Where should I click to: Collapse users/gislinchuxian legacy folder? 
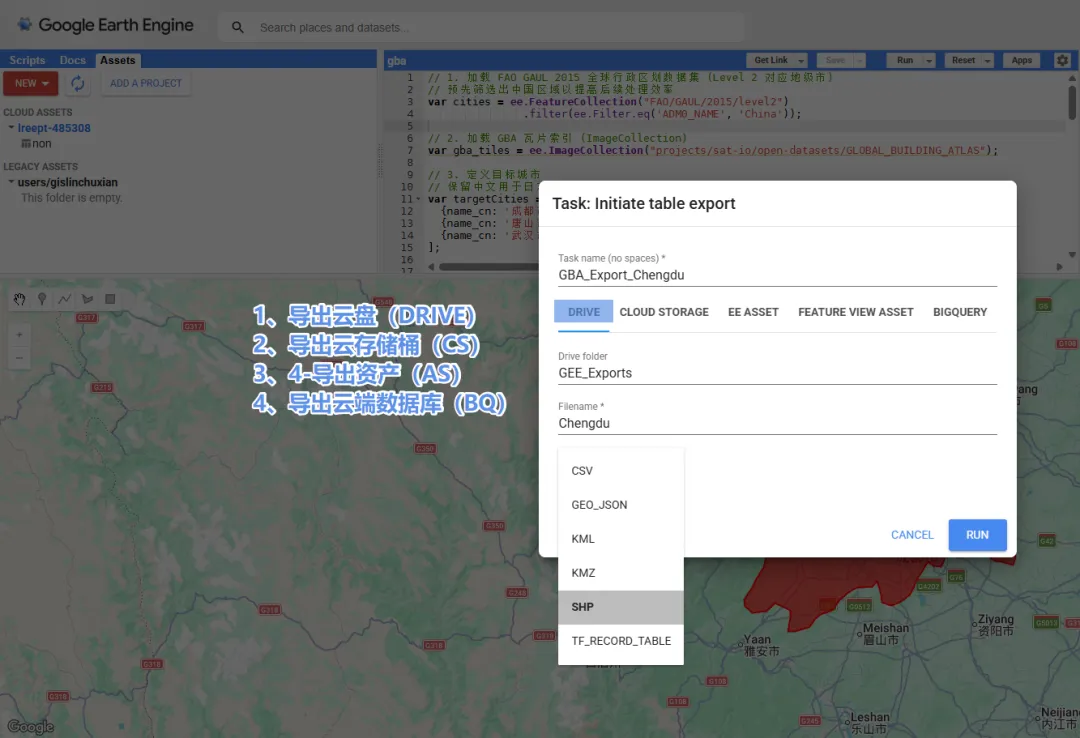11,182
